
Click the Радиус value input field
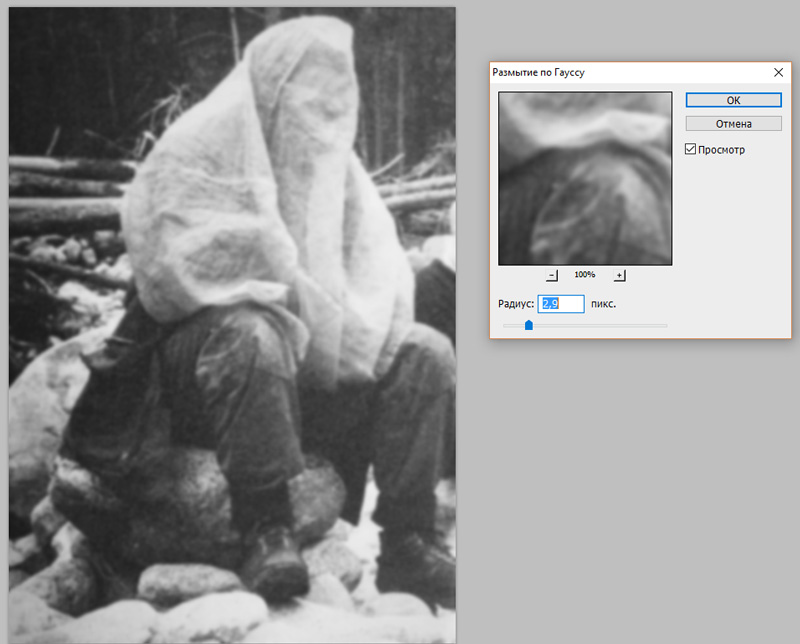(x=561, y=304)
